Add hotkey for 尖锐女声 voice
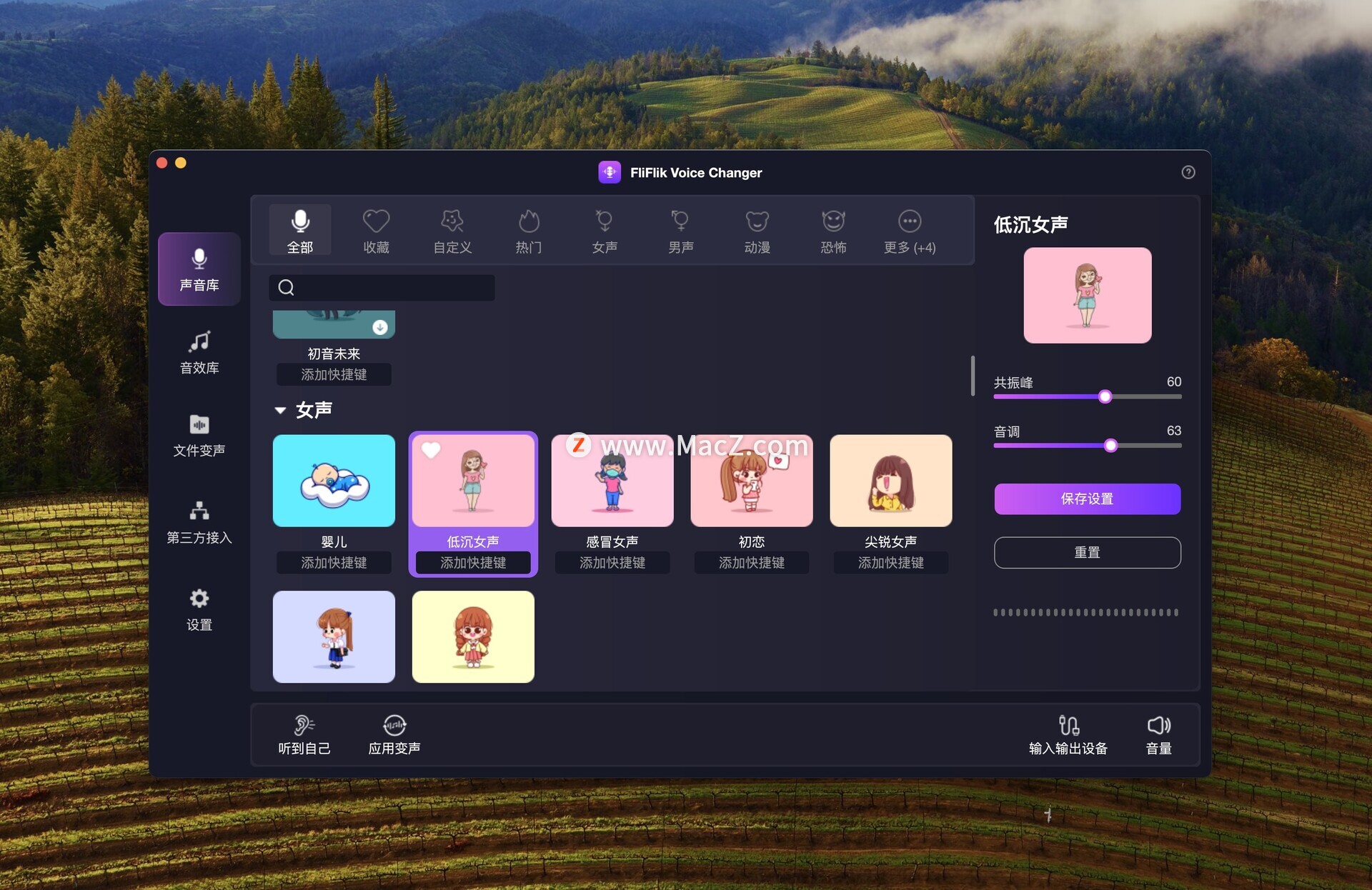This screenshot has height=890, width=1372. tap(891, 563)
